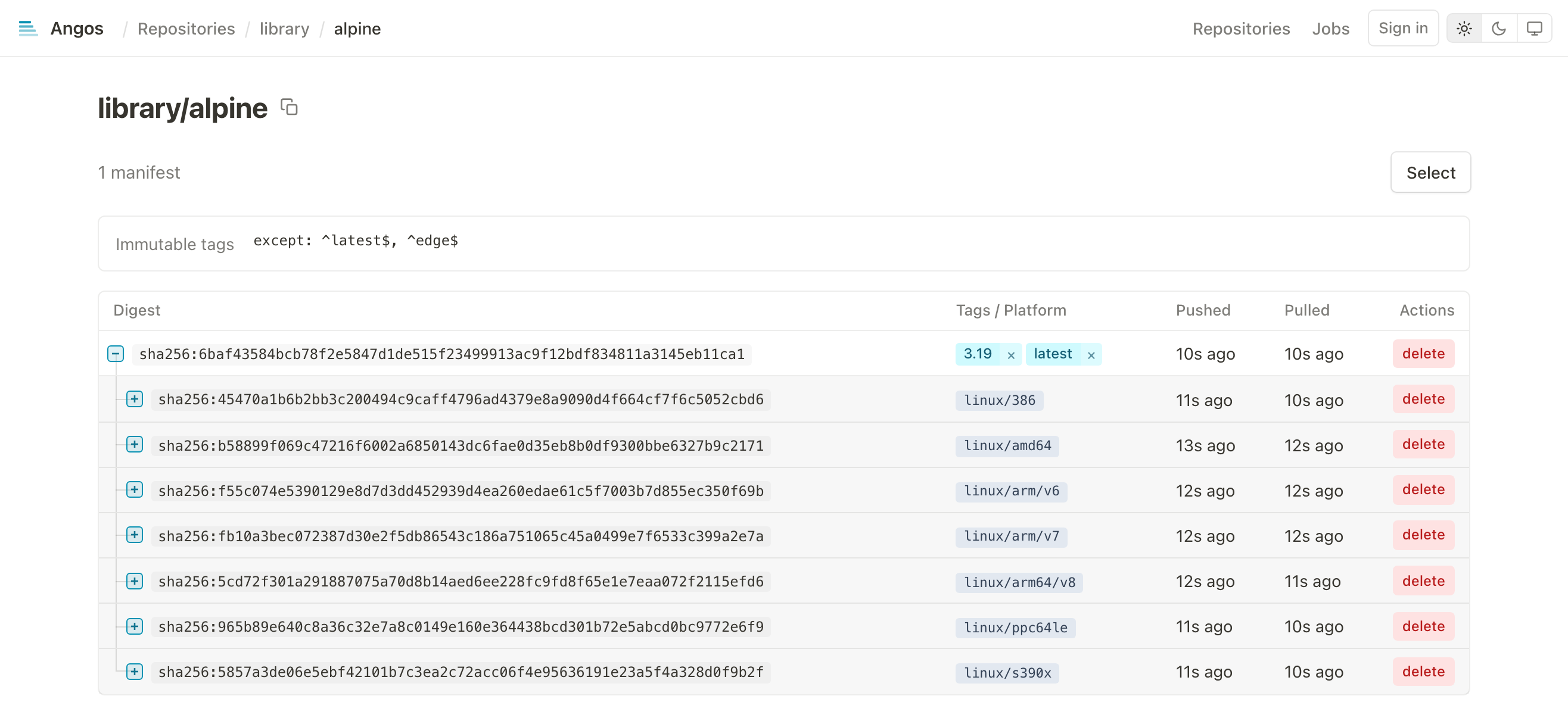Image resolution: width=1568 pixels, height=724 pixels.
Task: Click the Sign in button
Action: click(x=1403, y=28)
